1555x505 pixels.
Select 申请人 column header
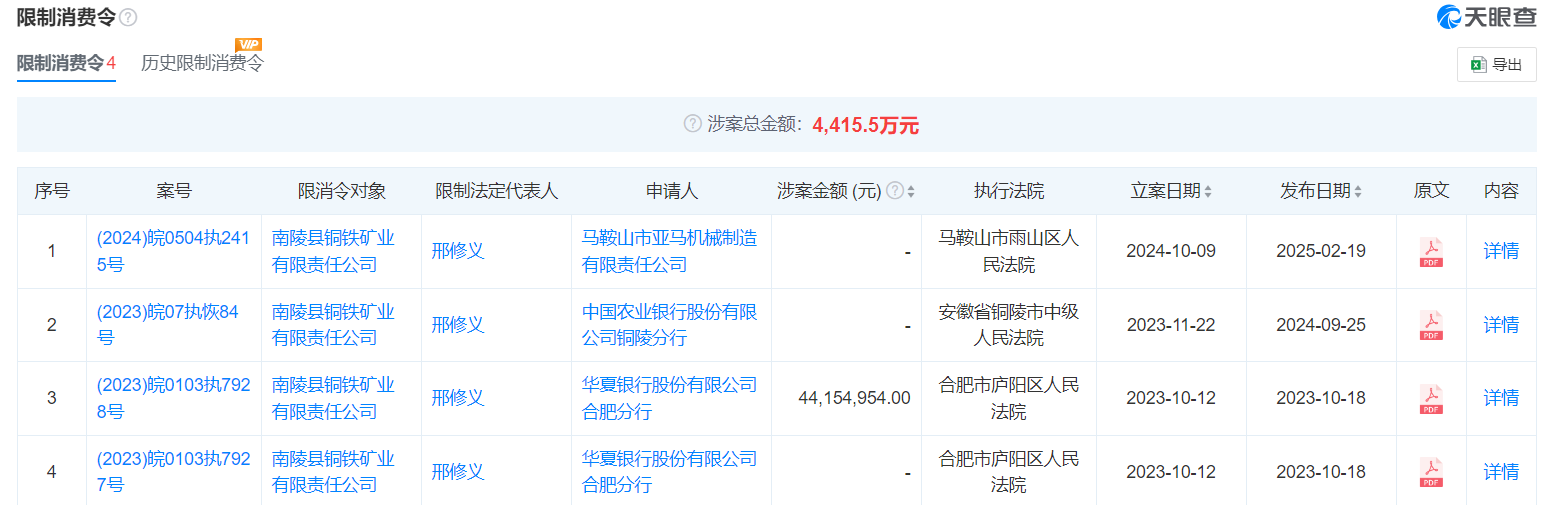[671, 191]
